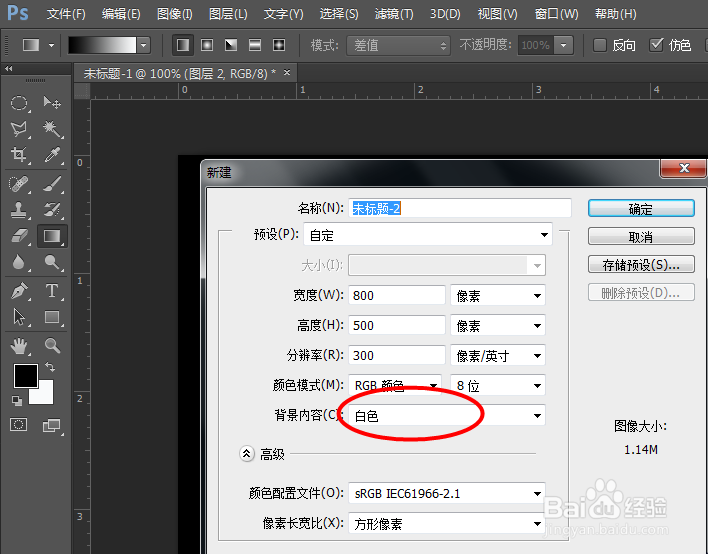708x554 pixels.
Task: Select the Magic Wand tool
Action: (x=52, y=129)
